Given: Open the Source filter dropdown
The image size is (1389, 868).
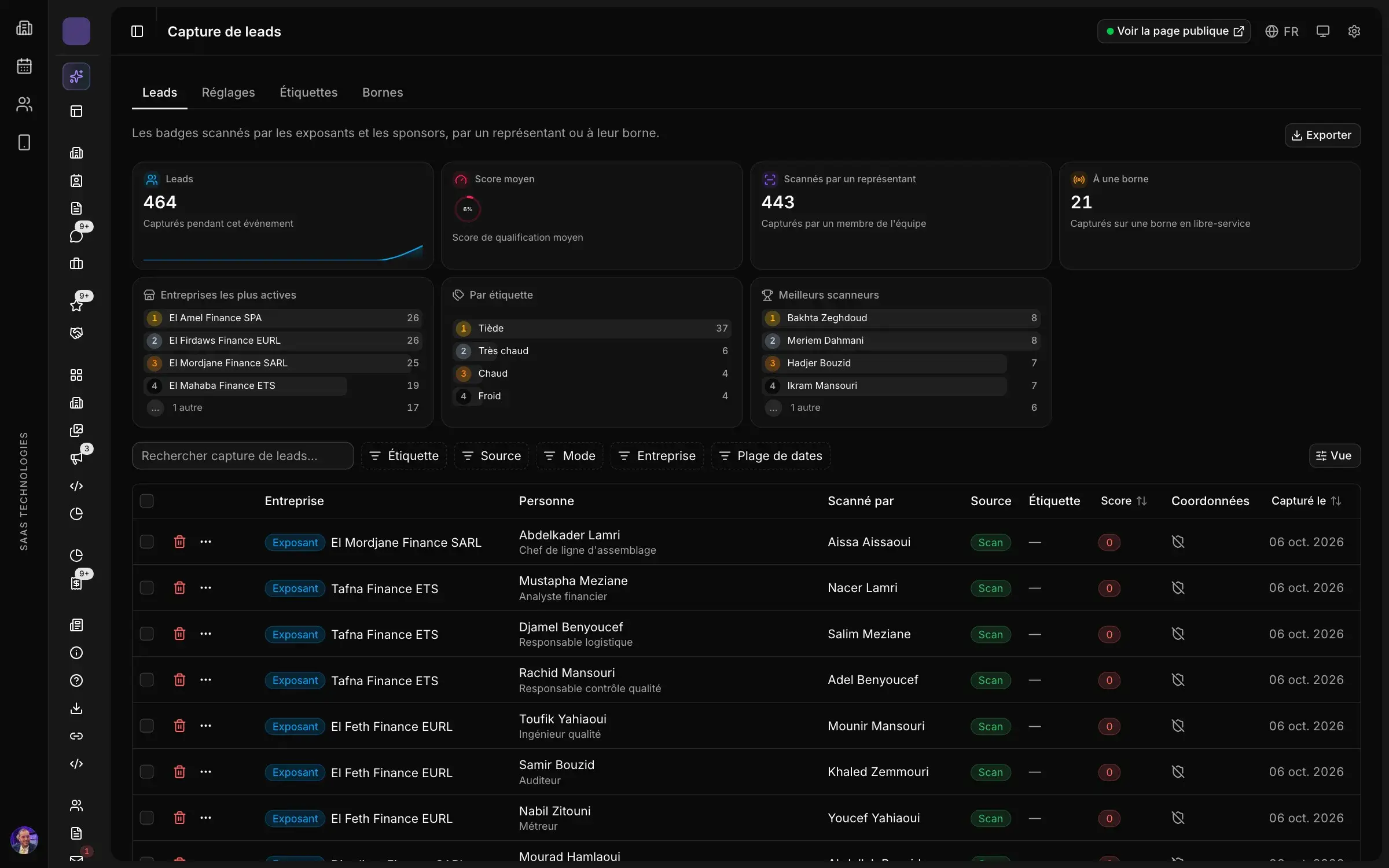Looking at the screenshot, I should coord(491,456).
